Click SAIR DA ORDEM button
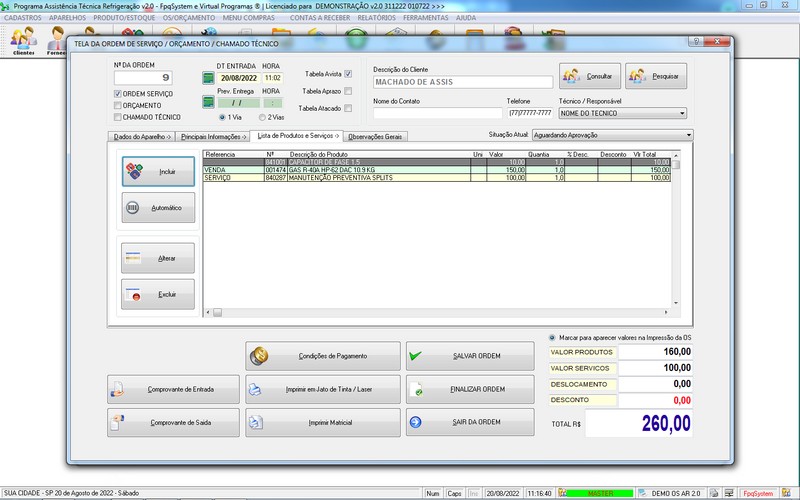 [x=470, y=422]
